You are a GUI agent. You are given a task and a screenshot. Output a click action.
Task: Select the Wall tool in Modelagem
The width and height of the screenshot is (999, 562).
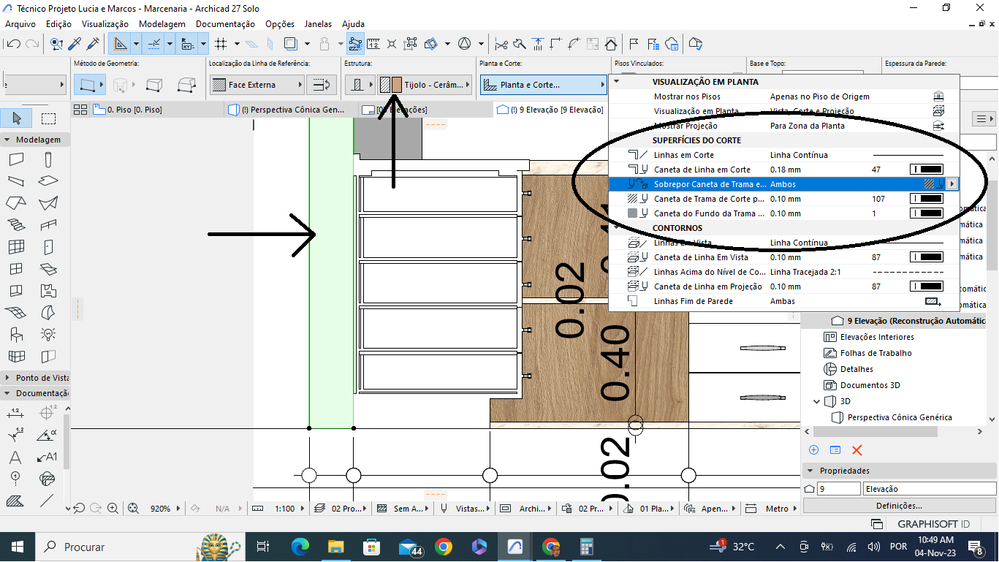[x=16, y=160]
